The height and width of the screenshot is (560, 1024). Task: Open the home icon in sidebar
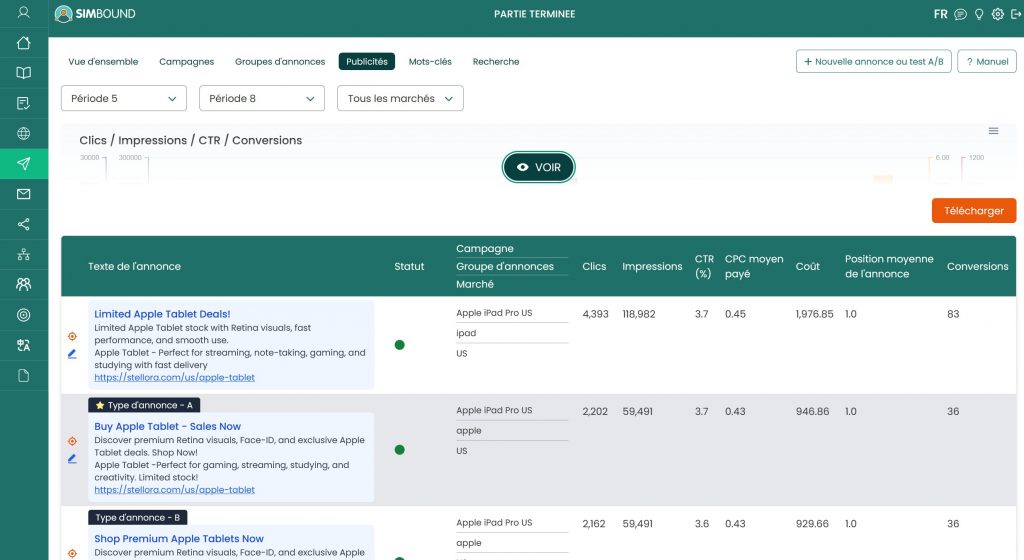pos(24,43)
